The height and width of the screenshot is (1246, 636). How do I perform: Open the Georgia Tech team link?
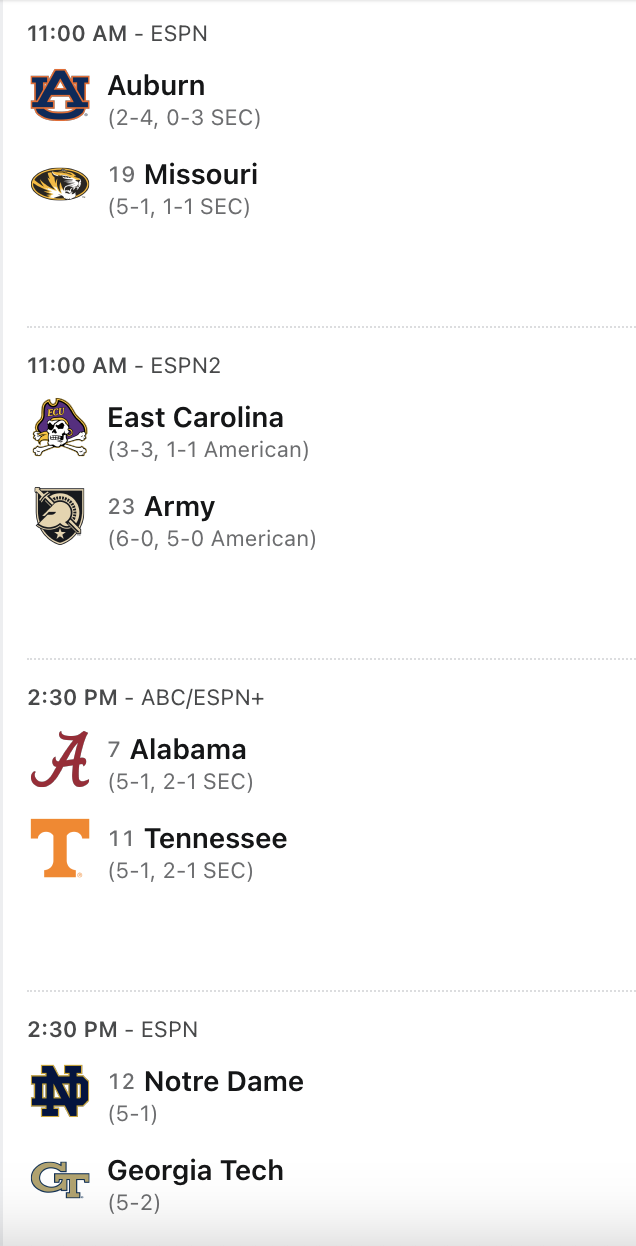(195, 1171)
